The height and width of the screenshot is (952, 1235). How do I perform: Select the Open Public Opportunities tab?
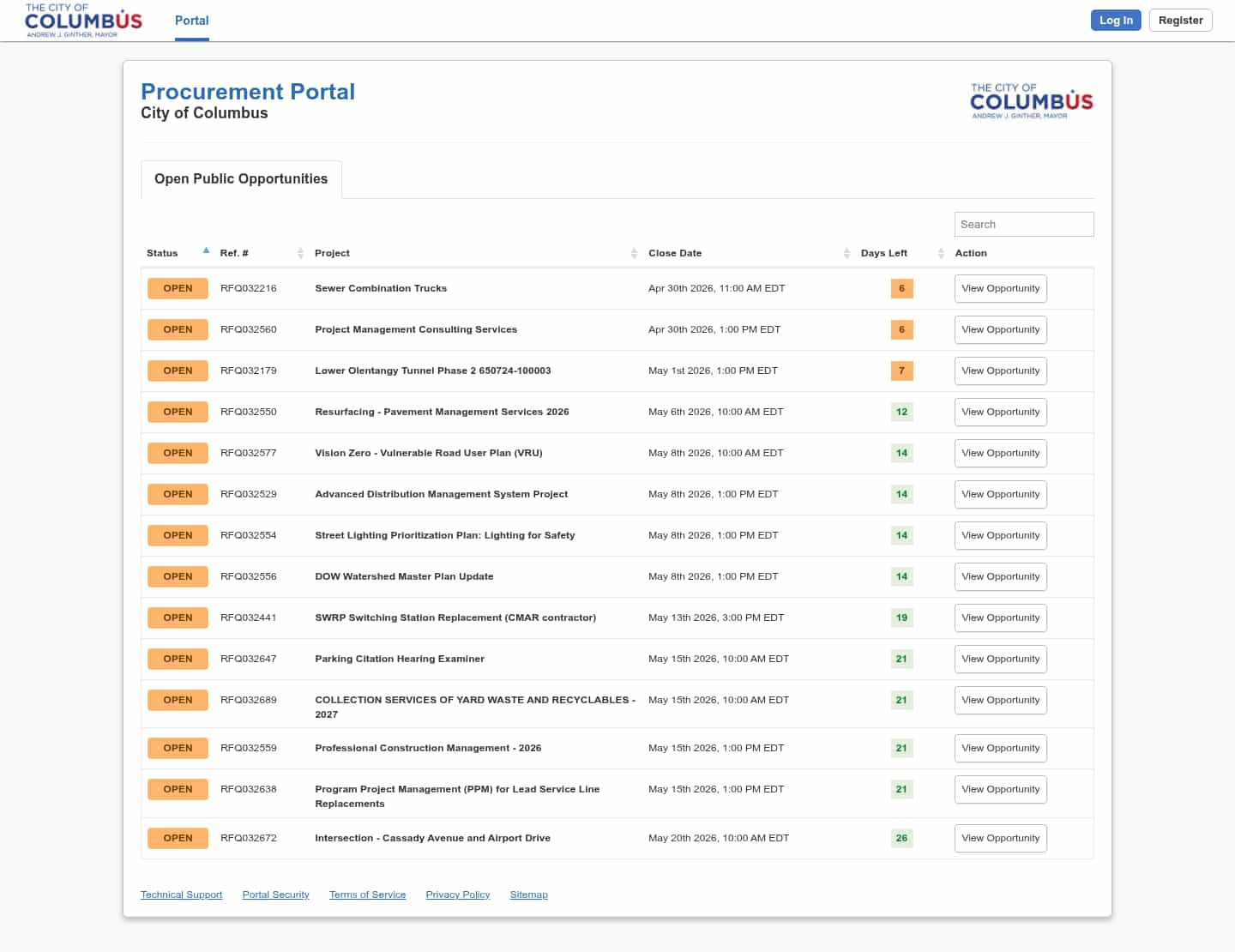point(241,178)
